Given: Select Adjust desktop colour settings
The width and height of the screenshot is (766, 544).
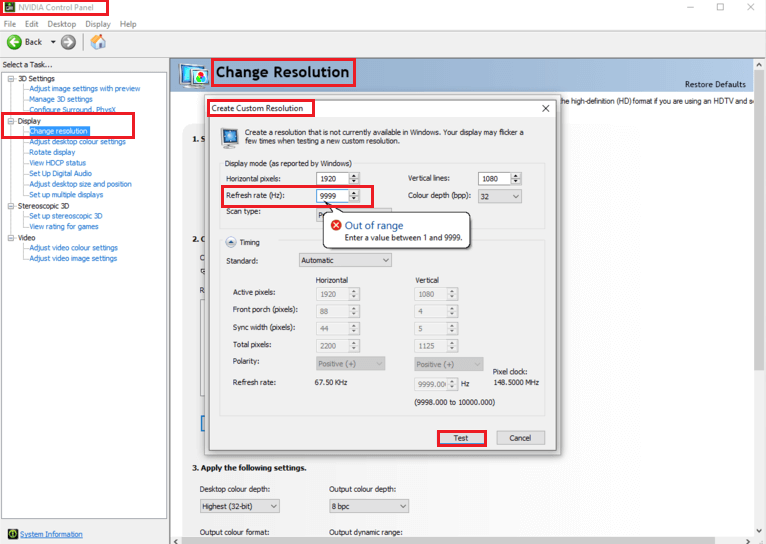Looking at the screenshot, I should [x=77, y=142].
